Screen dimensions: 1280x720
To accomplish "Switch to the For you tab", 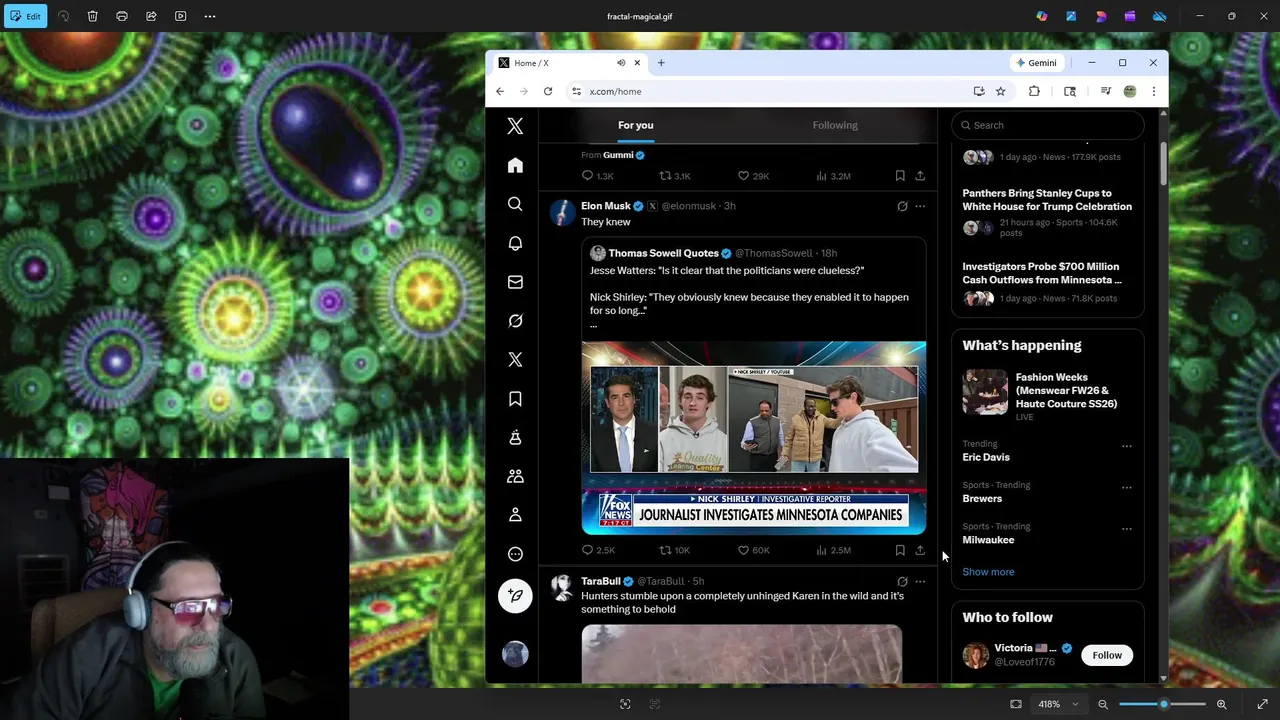I will coord(635,125).
